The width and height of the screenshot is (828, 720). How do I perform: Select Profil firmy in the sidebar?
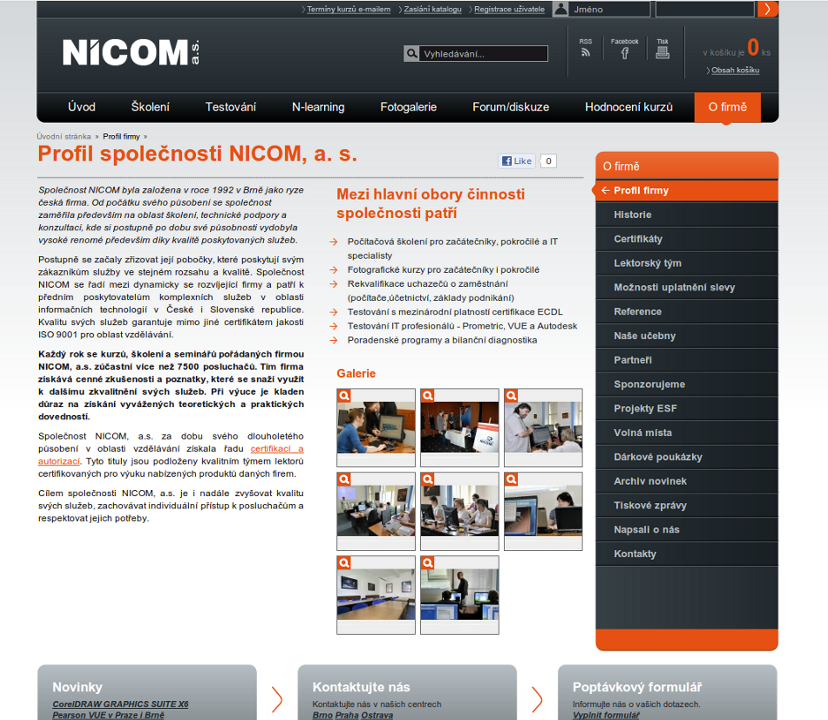click(686, 191)
